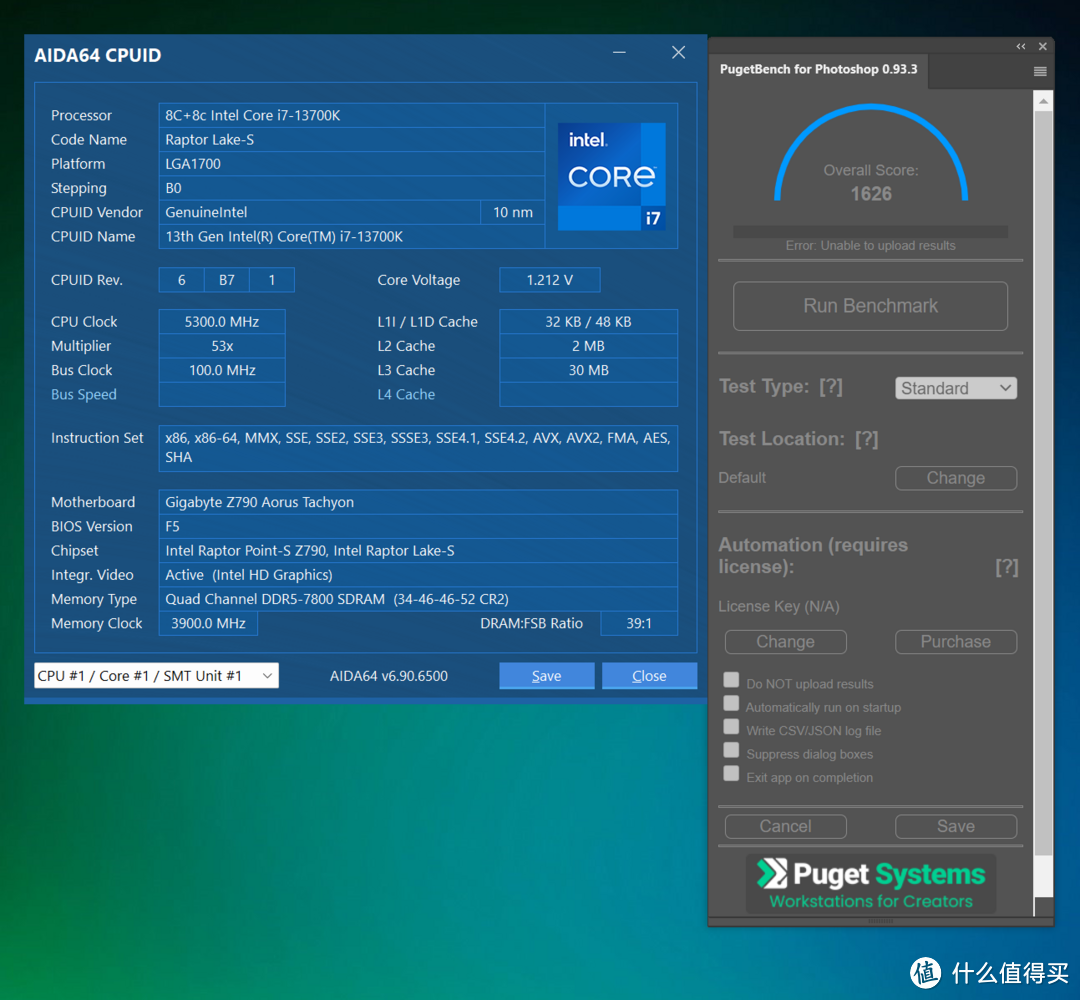Start the Run Benchmark button

[x=871, y=306]
